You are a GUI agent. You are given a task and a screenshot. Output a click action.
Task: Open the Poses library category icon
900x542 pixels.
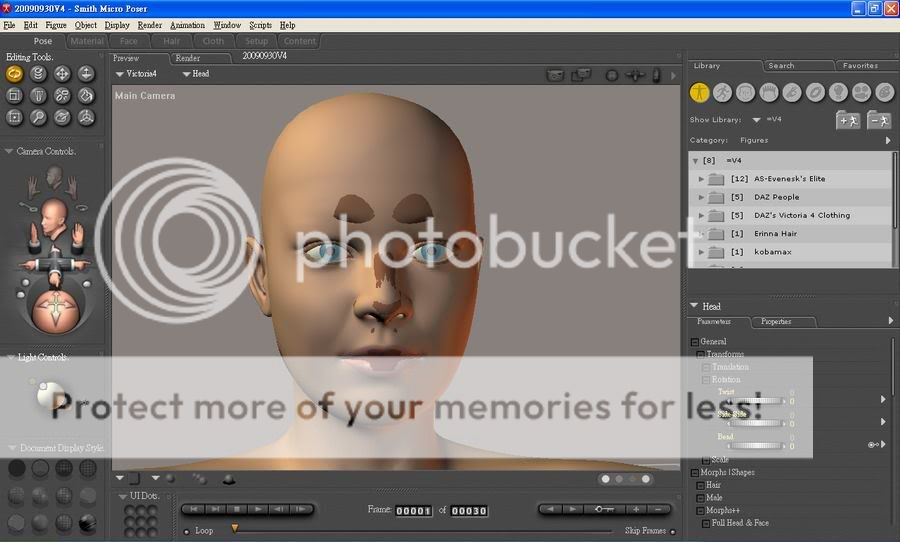[x=723, y=92]
